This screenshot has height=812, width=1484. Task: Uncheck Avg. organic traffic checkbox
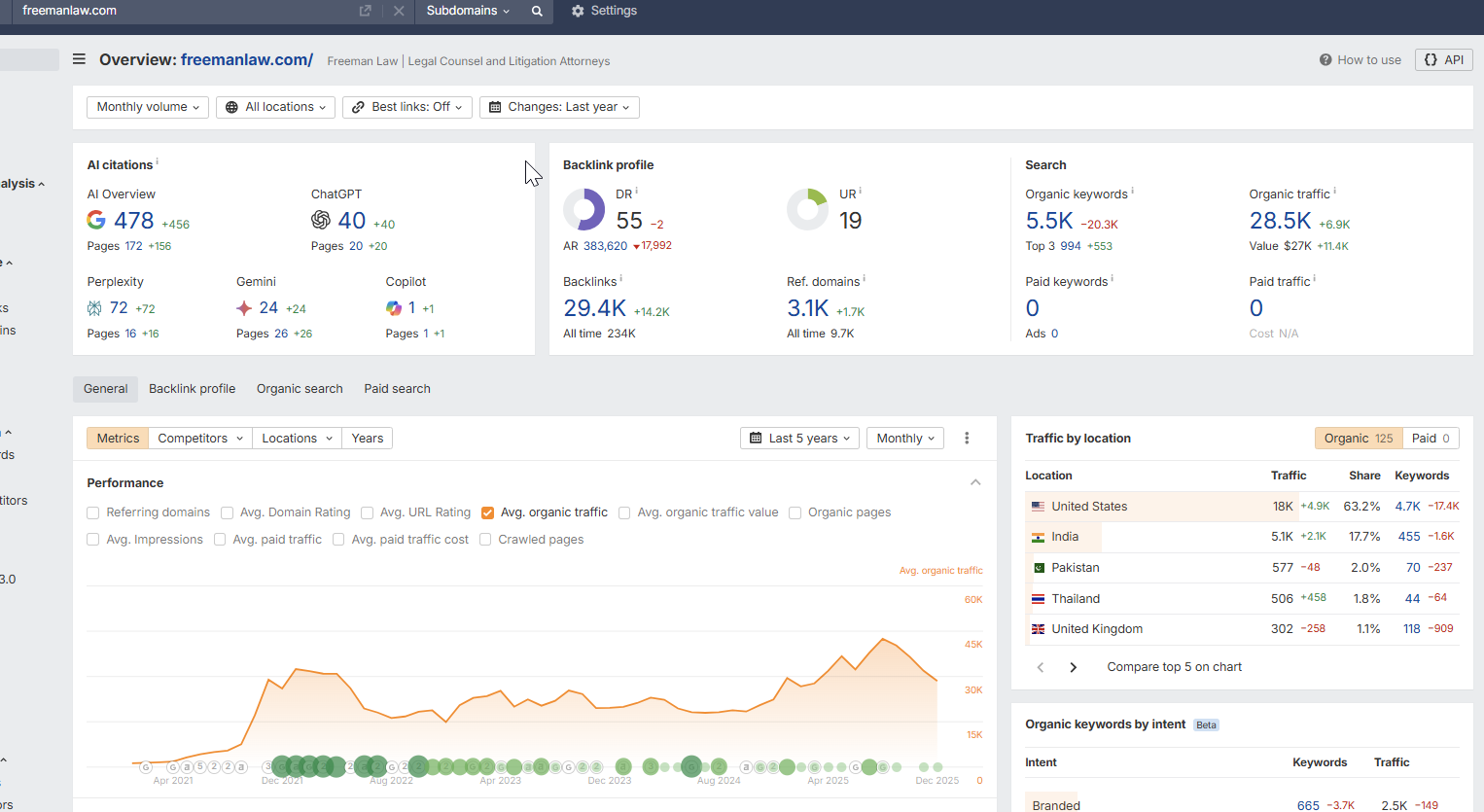pyautogui.click(x=488, y=512)
